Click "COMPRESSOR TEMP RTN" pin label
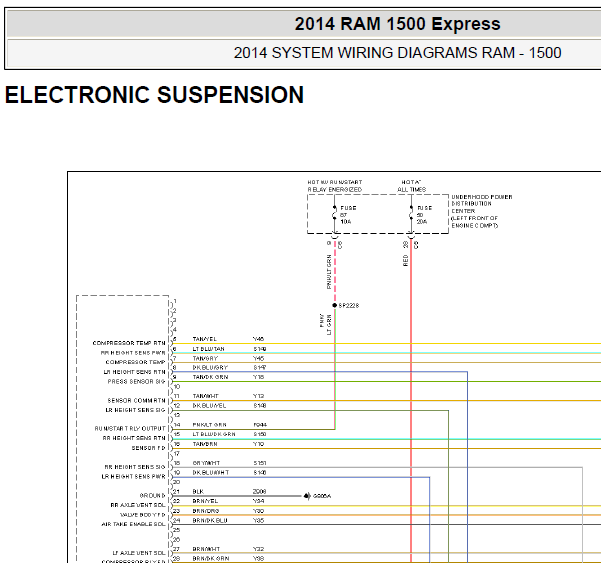This screenshot has width=601, height=563. pos(129,343)
